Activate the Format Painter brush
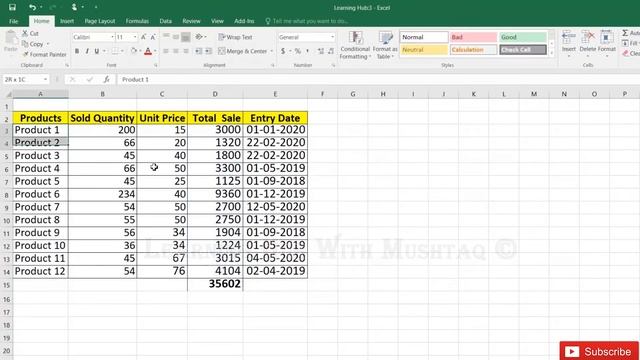The width and height of the screenshot is (640, 360). pyautogui.click(x=25, y=54)
